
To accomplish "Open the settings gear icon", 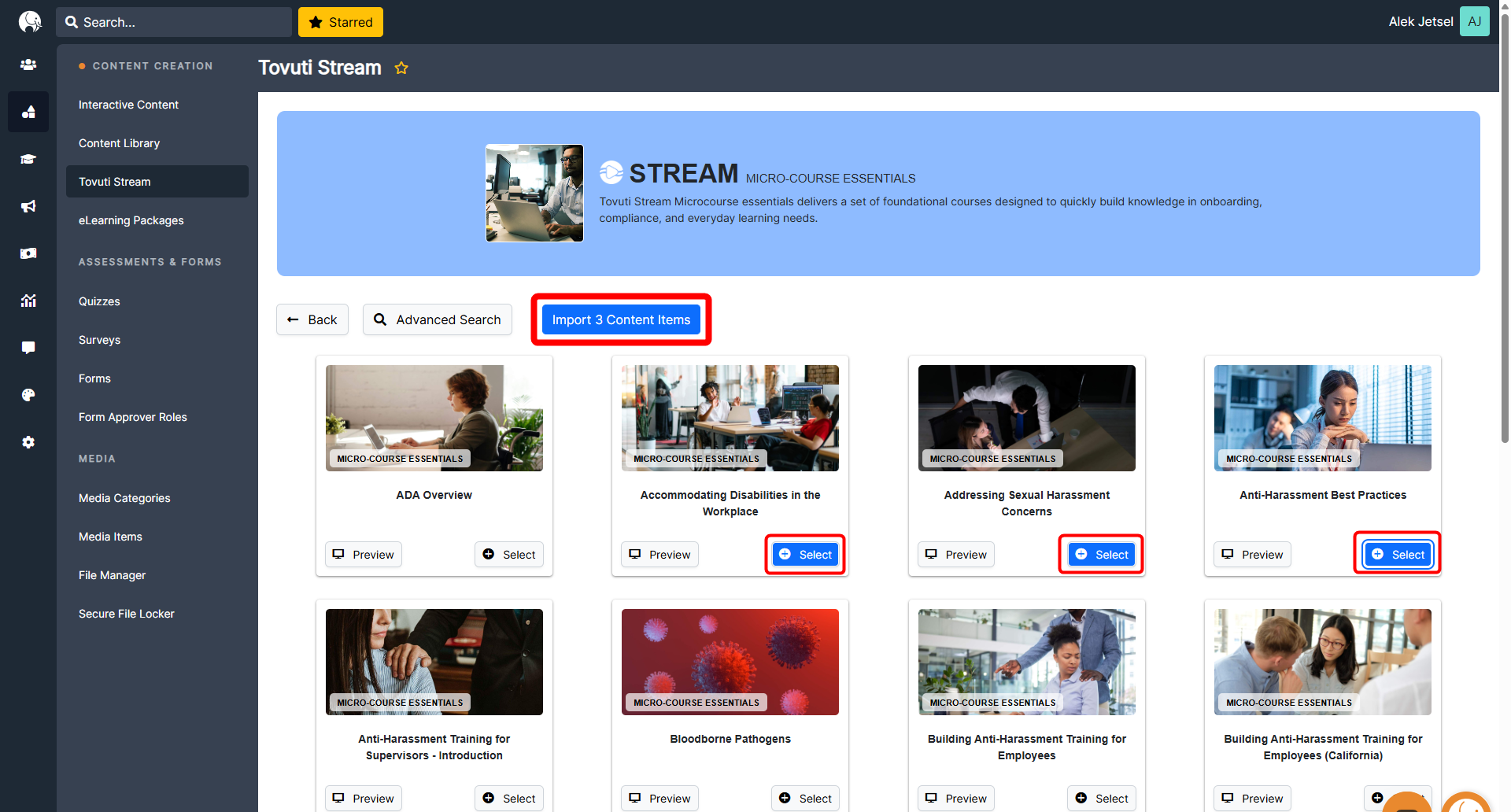I will pos(28,442).
